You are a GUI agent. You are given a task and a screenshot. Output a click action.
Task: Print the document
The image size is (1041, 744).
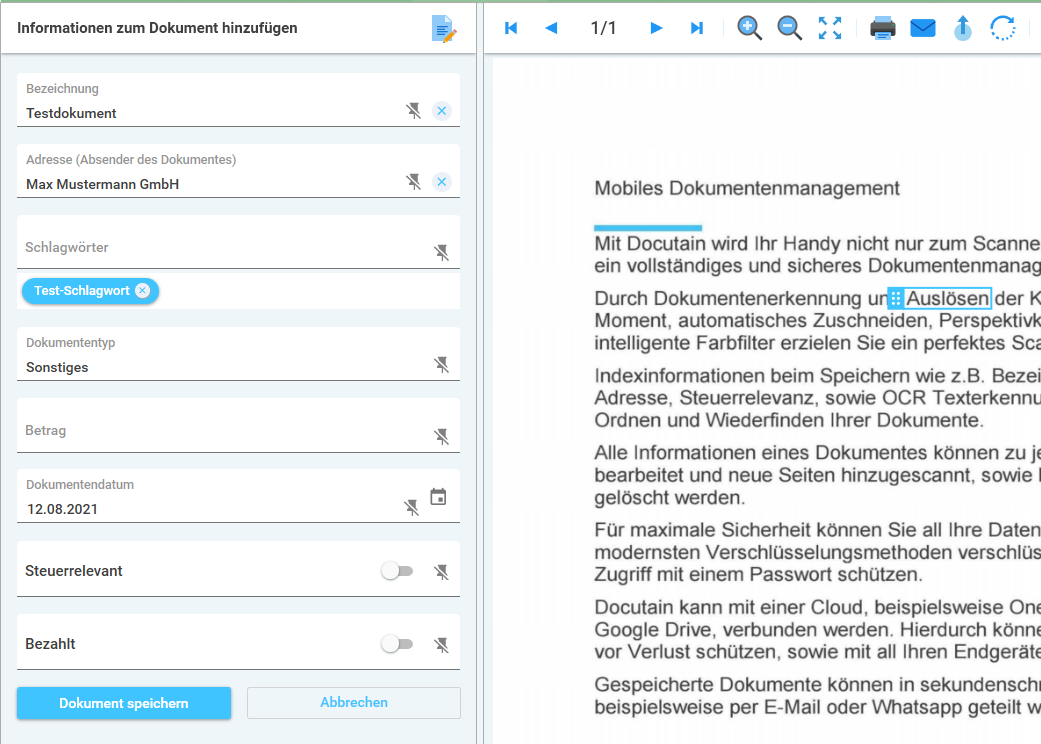click(882, 28)
